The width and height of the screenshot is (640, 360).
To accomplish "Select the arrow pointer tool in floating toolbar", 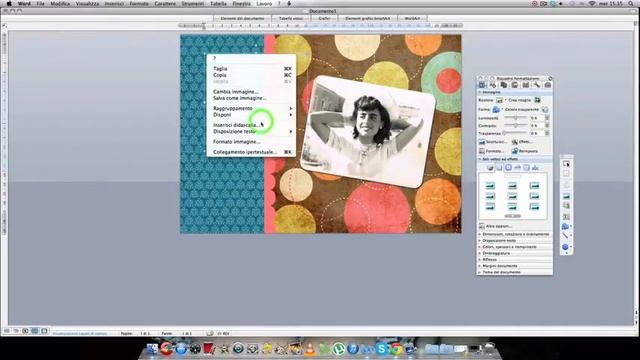I will 566,163.
